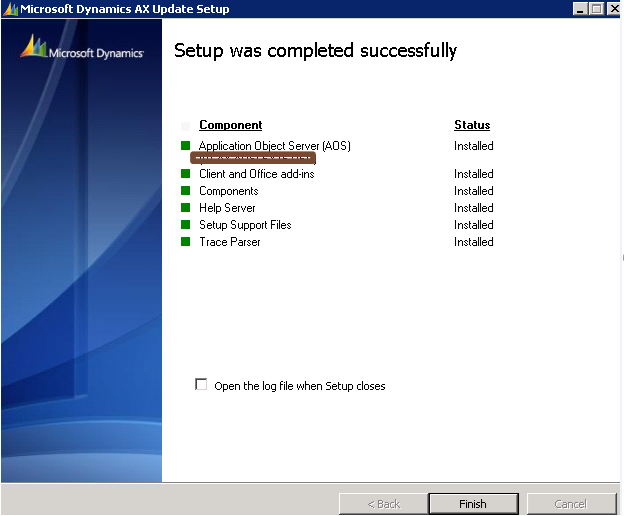Enable Open the log file when Setup closes
Viewport: 624px width, 516px height.
[x=201, y=385]
